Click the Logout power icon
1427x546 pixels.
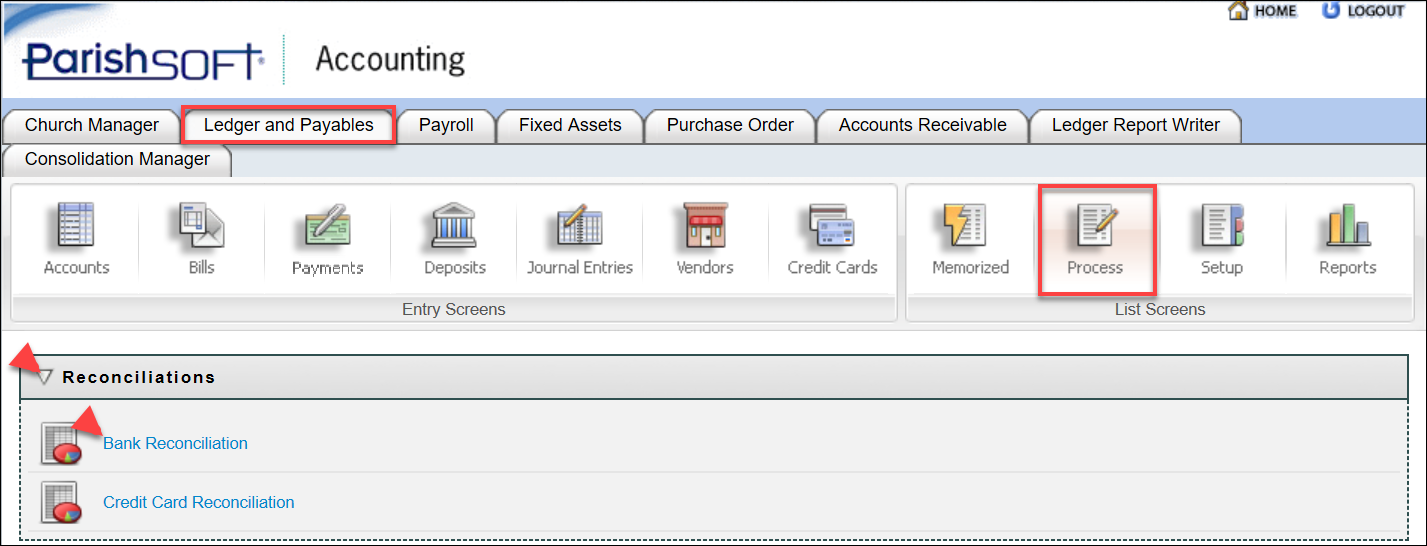(x=1330, y=10)
